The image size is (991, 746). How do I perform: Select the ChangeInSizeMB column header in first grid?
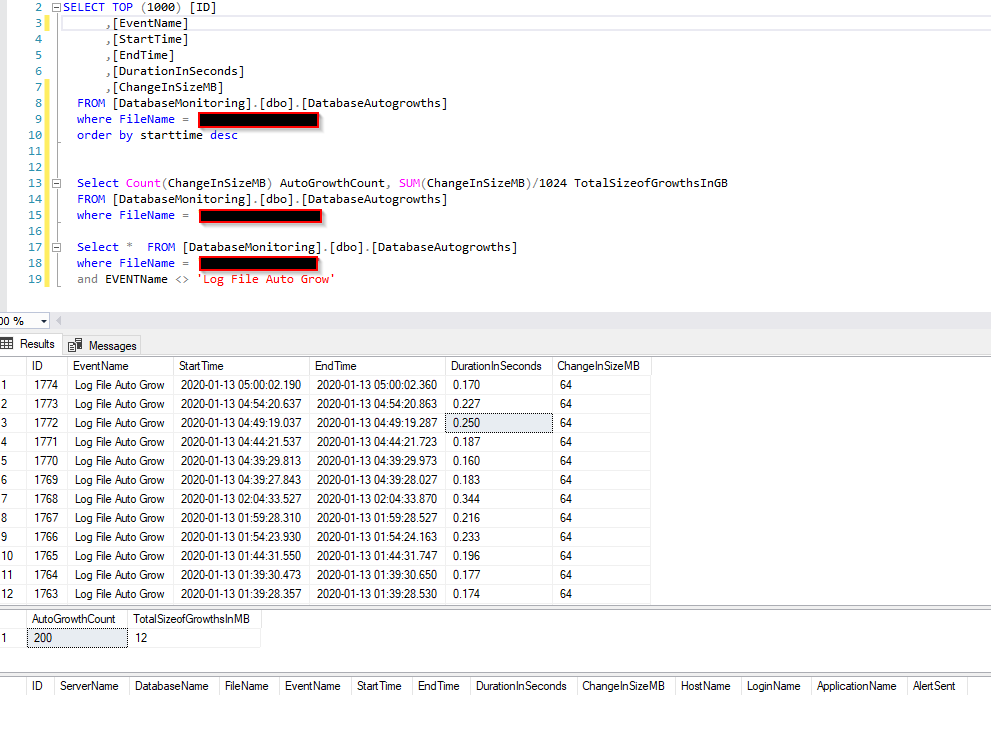pos(601,366)
